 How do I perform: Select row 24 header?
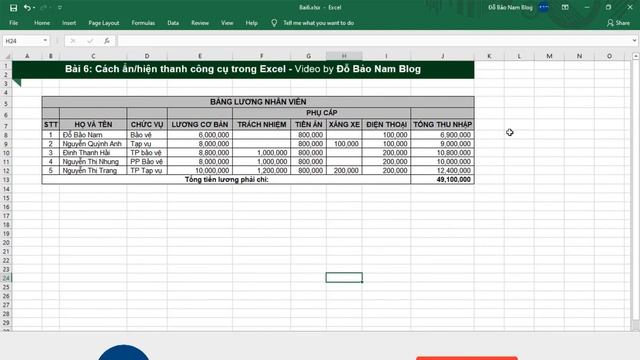click(6, 278)
